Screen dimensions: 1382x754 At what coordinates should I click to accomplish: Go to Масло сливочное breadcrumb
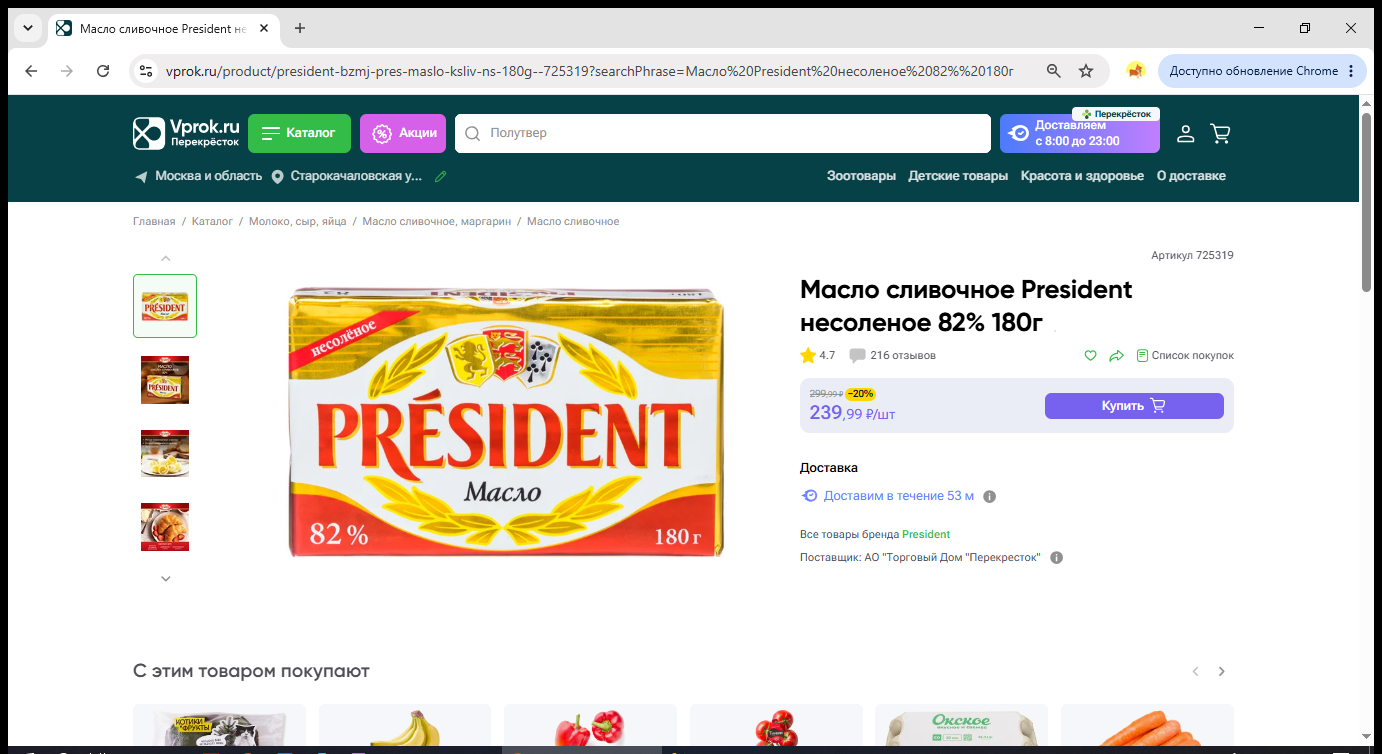coord(573,221)
